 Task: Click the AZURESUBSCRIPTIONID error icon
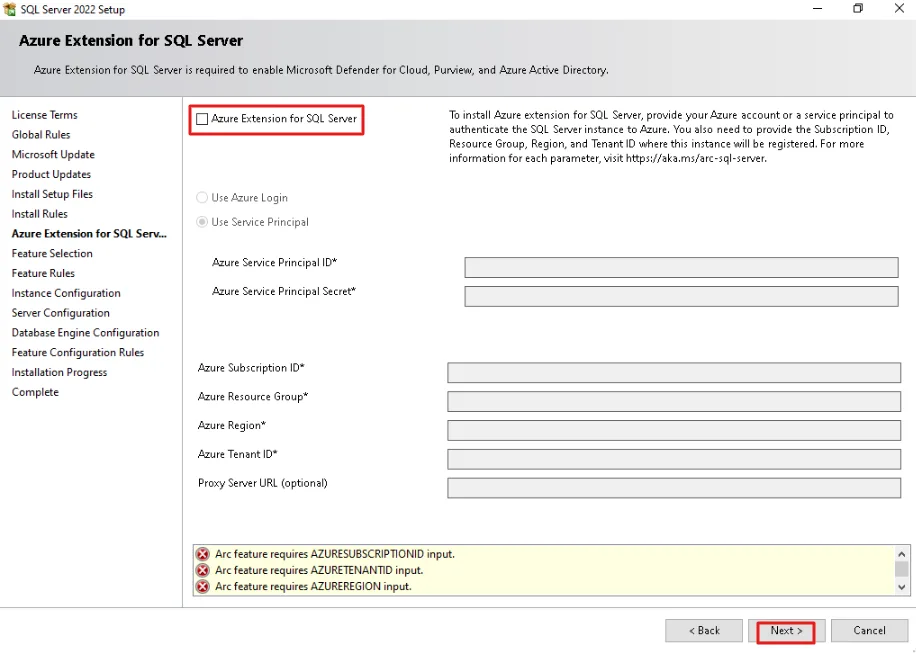(x=203, y=554)
